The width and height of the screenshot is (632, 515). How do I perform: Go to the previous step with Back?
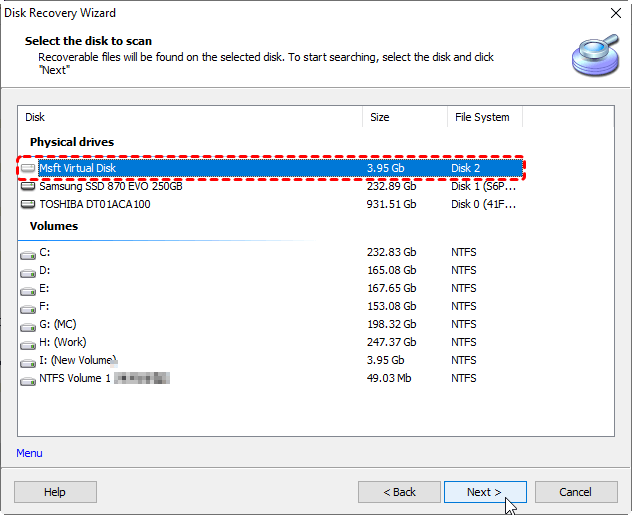[399, 492]
